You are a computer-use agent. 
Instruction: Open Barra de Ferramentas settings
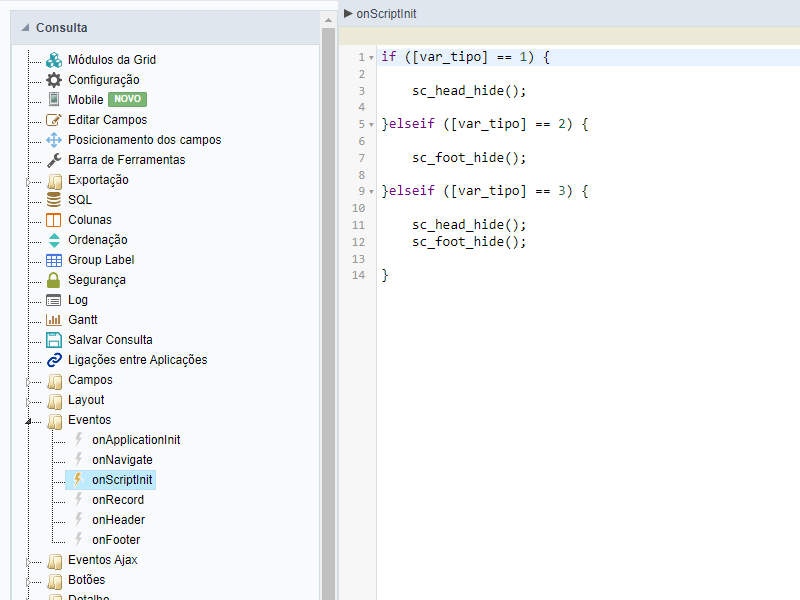click(x=127, y=160)
